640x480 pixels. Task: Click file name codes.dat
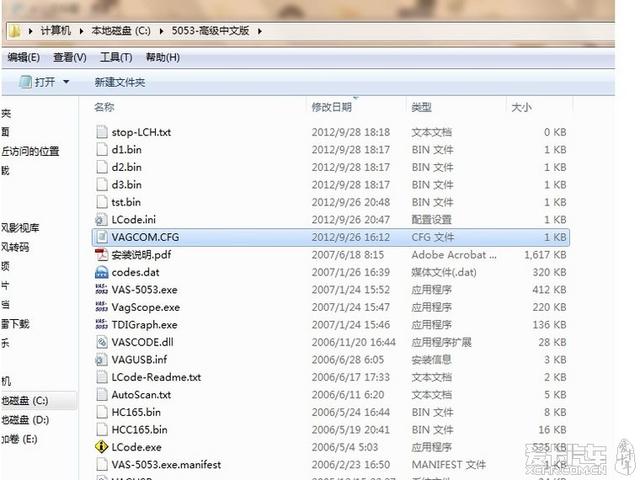[136, 272]
